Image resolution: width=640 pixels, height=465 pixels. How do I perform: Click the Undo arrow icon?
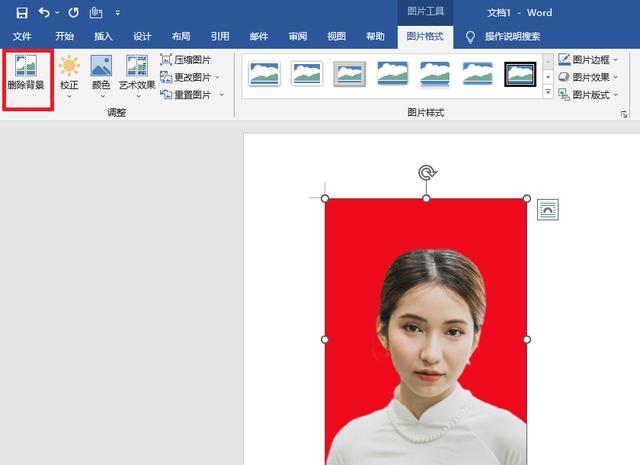[44, 13]
